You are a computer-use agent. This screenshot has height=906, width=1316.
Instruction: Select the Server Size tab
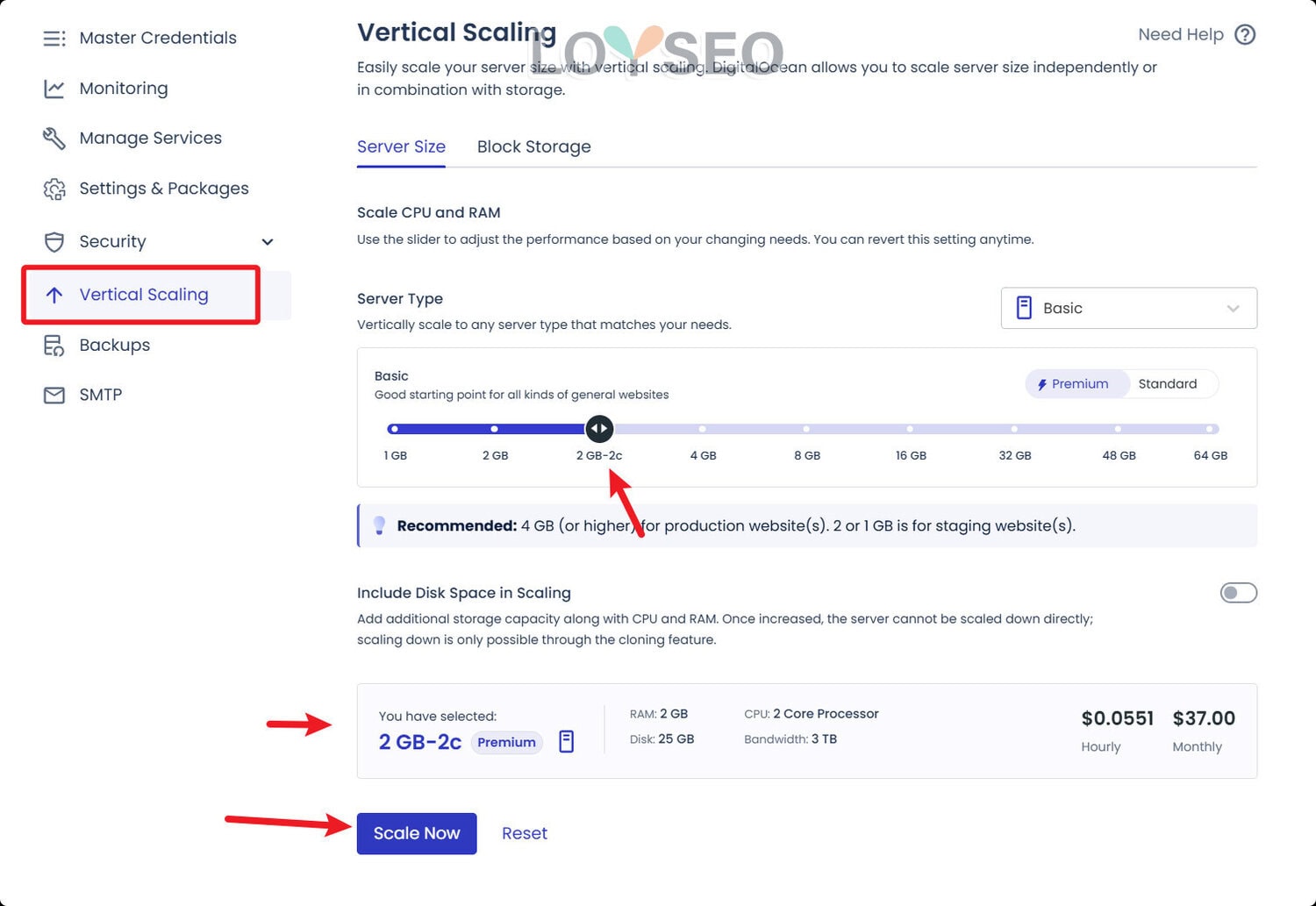pyautogui.click(x=401, y=147)
